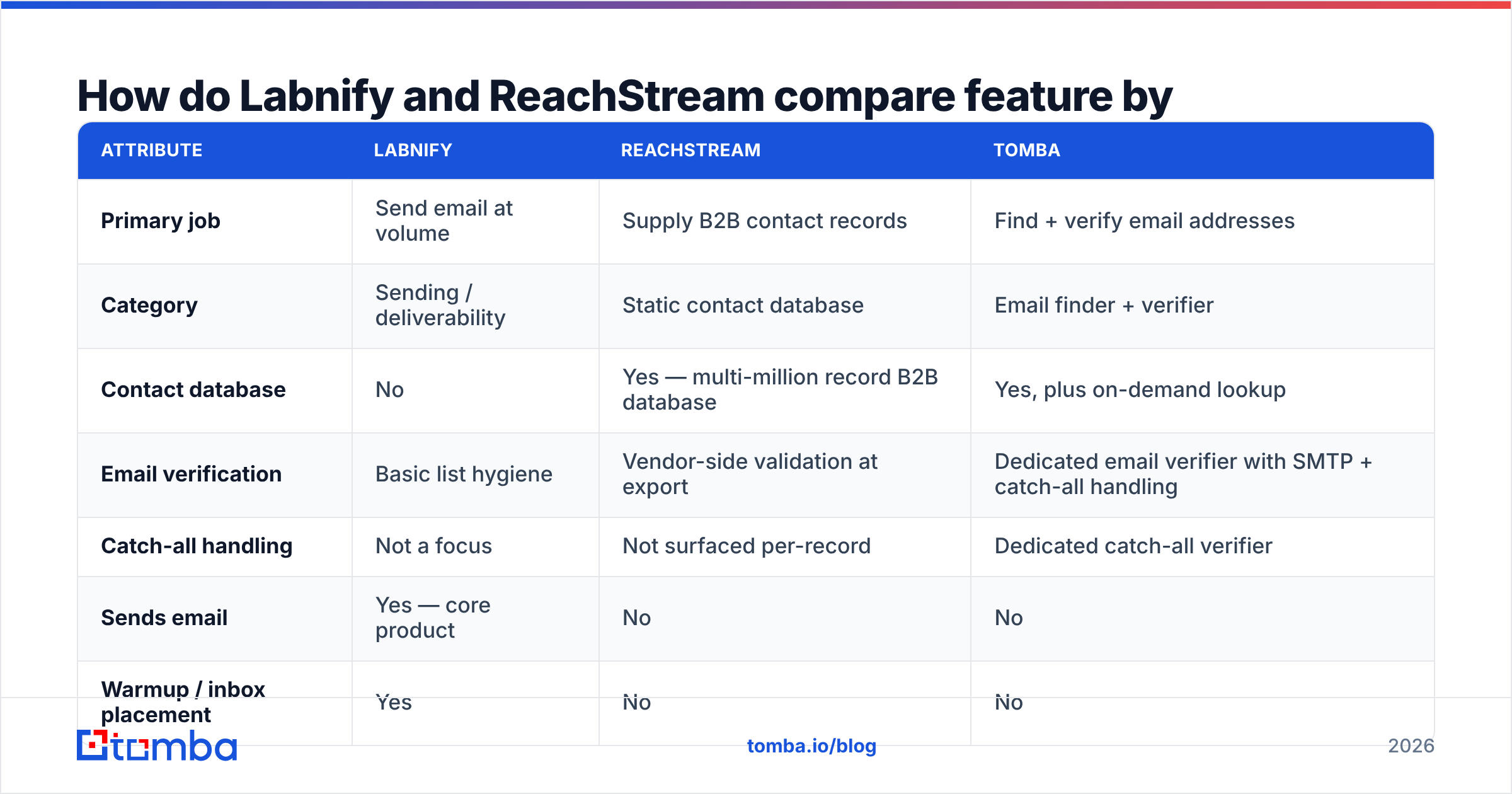Click 'Static contact database' cell

[x=743, y=305]
